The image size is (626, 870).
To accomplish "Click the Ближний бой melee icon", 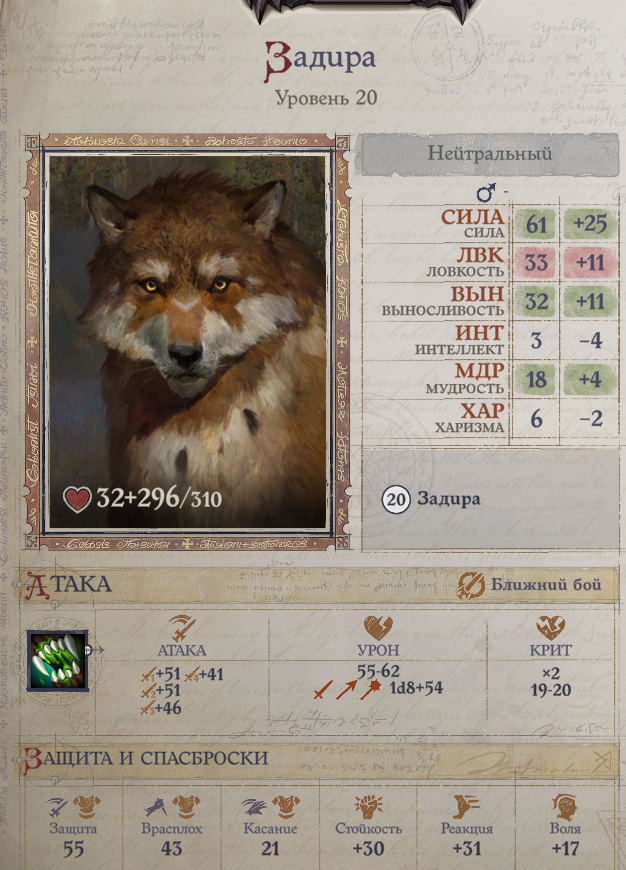I will point(471,585).
